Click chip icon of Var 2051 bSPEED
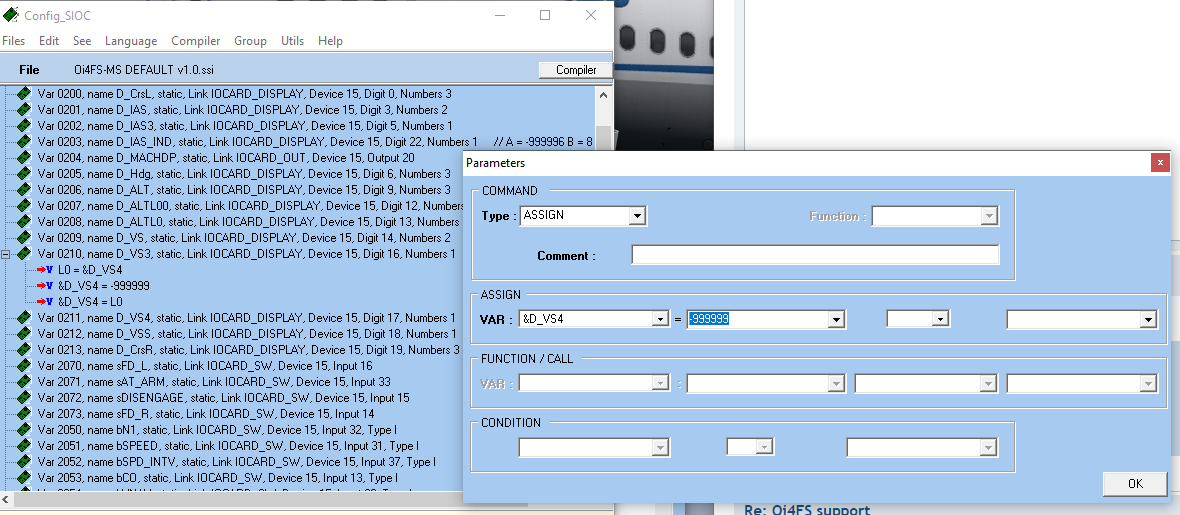Image resolution: width=1180 pixels, height=515 pixels. click(x=25, y=446)
